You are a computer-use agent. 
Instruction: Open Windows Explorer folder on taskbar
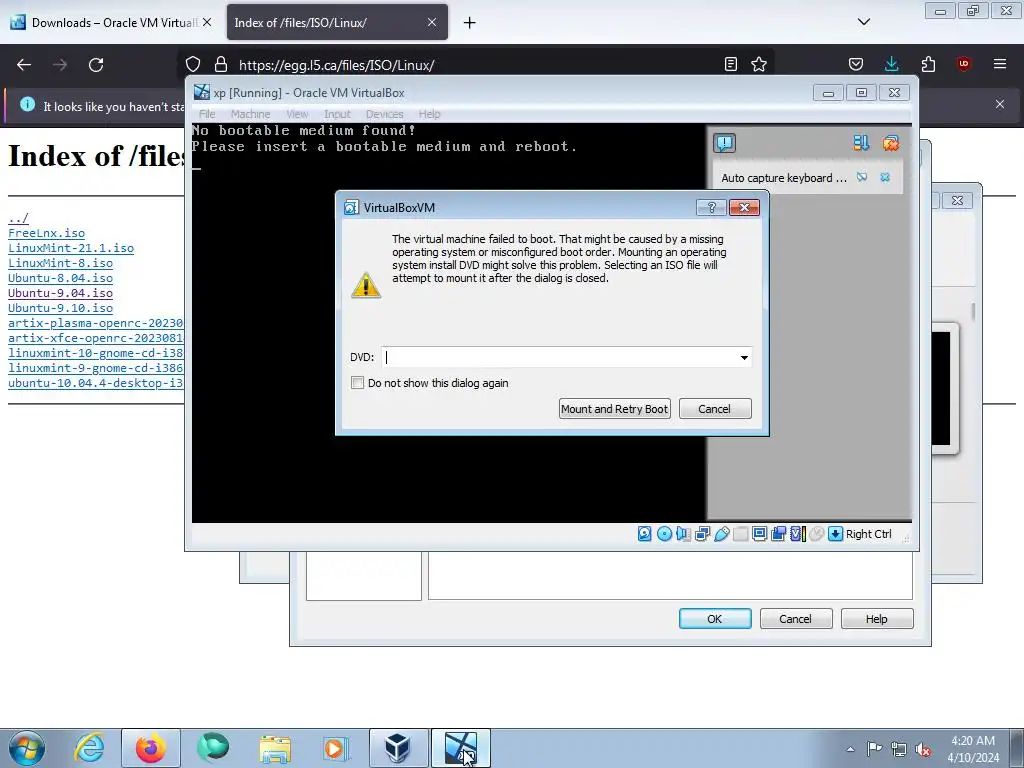click(275, 748)
